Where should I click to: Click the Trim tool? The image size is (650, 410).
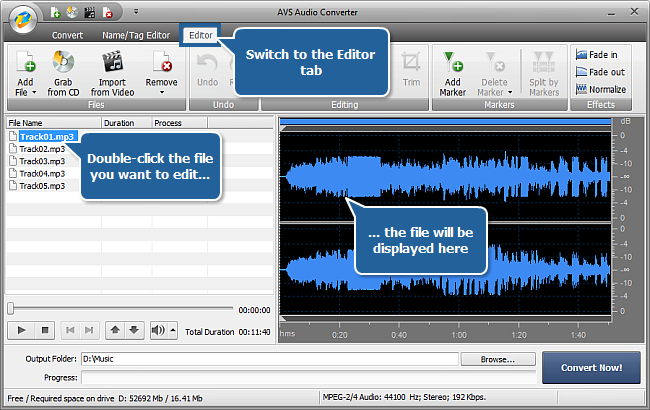[x=411, y=69]
